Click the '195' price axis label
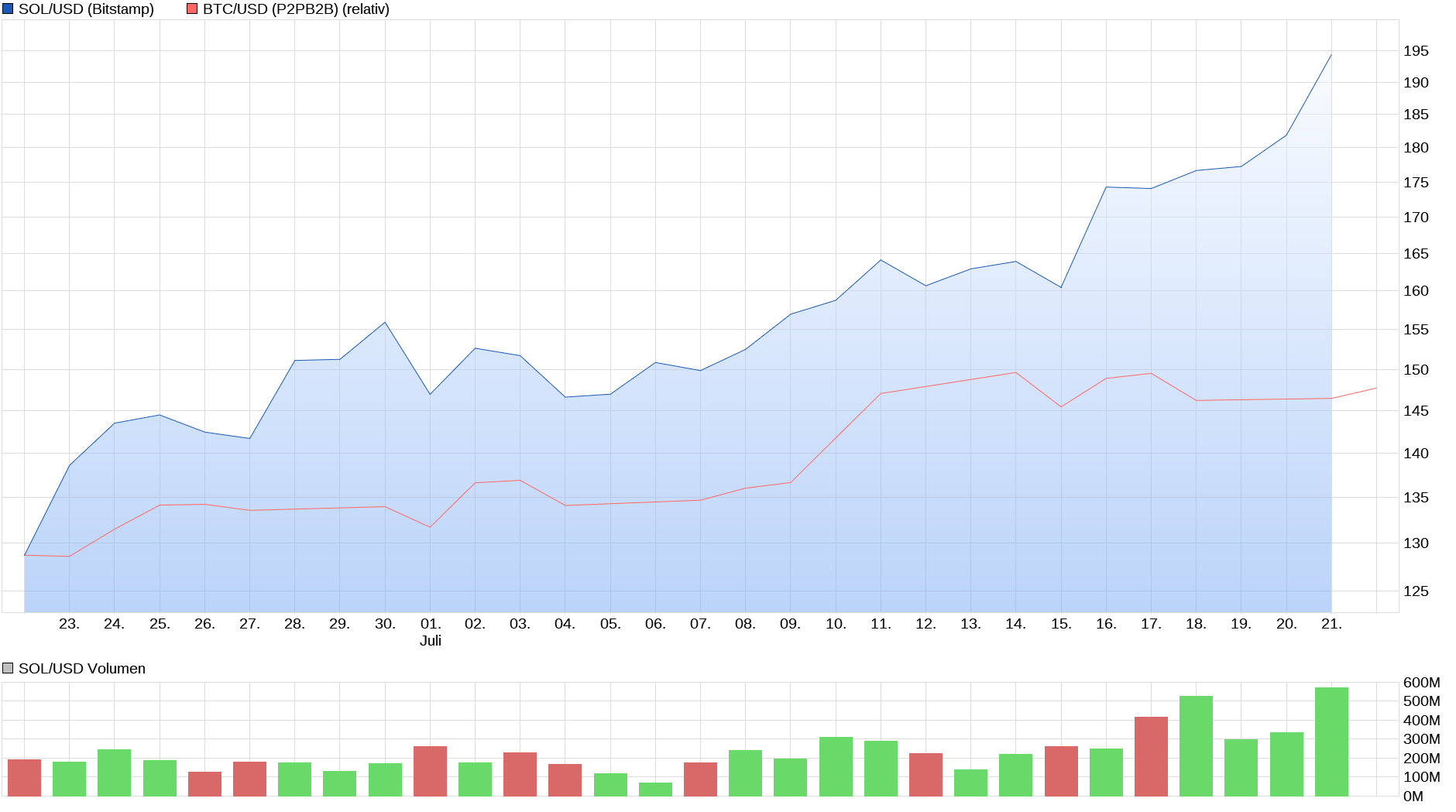The image size is (1456, 812). click(1416, 51)
